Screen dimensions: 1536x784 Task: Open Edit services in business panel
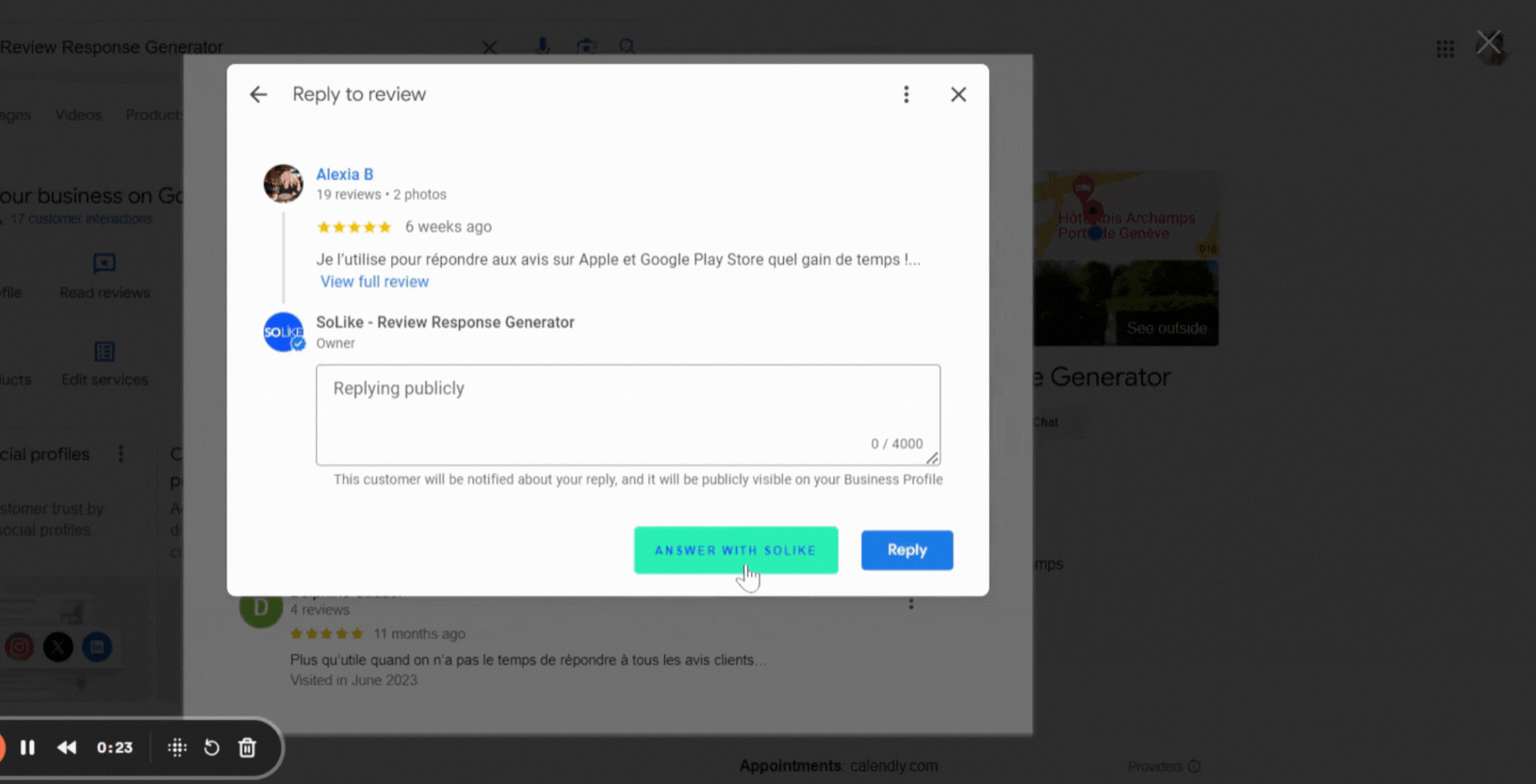105,364
